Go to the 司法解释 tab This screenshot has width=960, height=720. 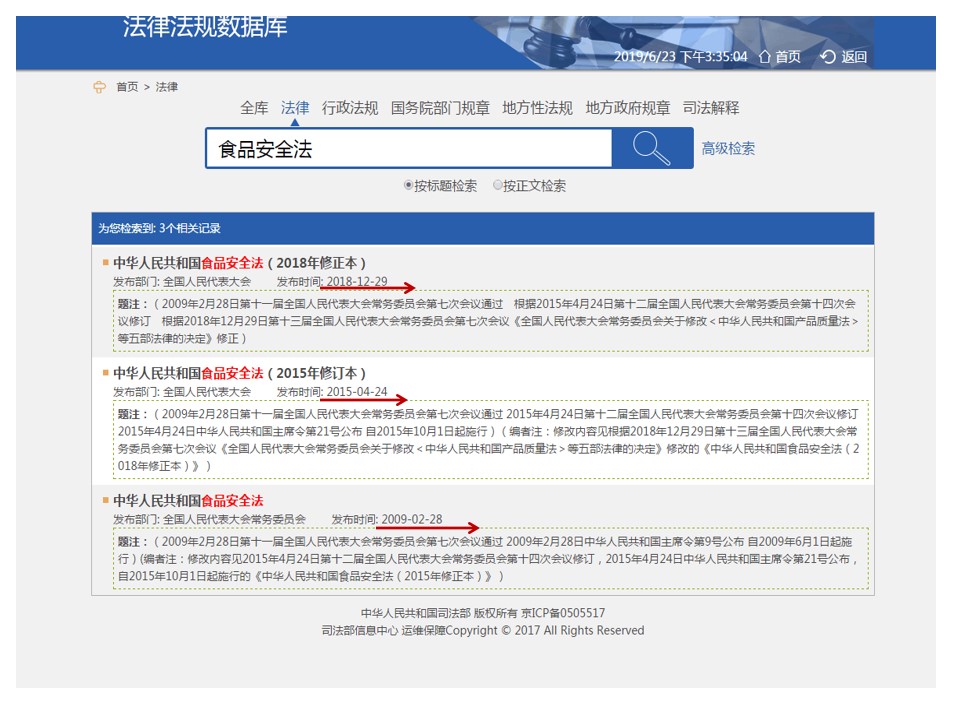point(711,108)
